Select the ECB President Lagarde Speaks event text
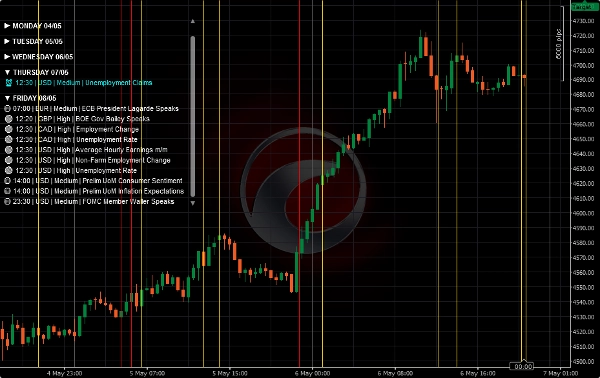The width and height of the screenshot is (600, 378). click(96, 109)
